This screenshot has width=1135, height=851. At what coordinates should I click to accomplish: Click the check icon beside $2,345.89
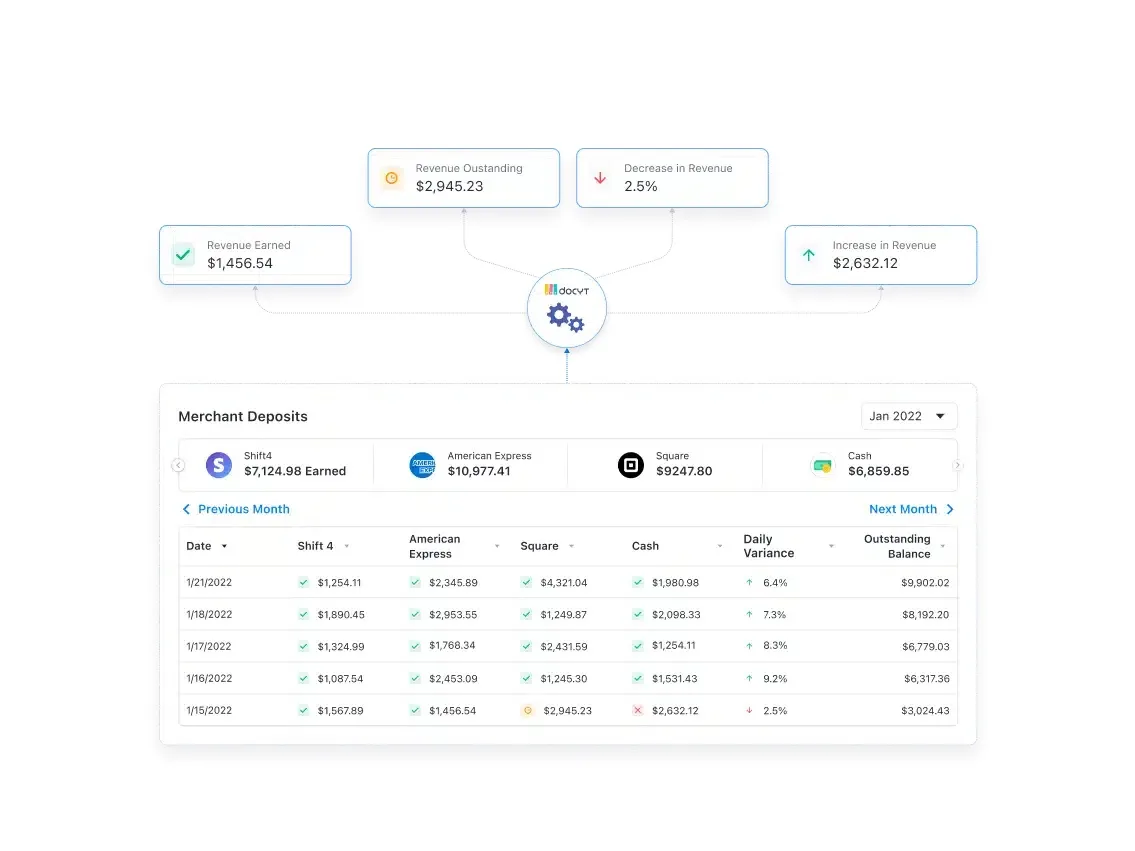coord(415,583)
